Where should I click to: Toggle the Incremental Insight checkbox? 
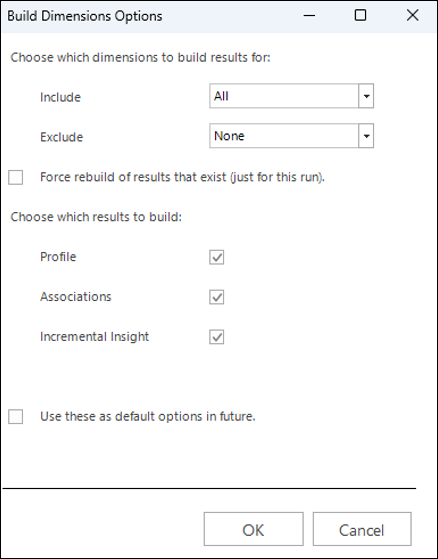(x=217, y=337)
